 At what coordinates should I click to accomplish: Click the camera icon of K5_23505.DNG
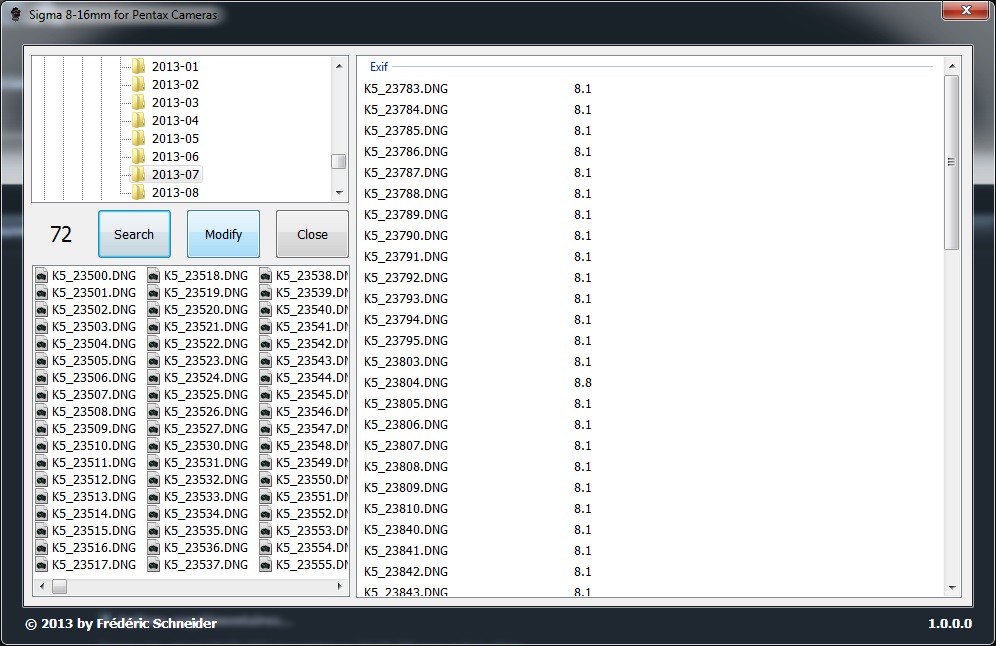coord(42,361)
